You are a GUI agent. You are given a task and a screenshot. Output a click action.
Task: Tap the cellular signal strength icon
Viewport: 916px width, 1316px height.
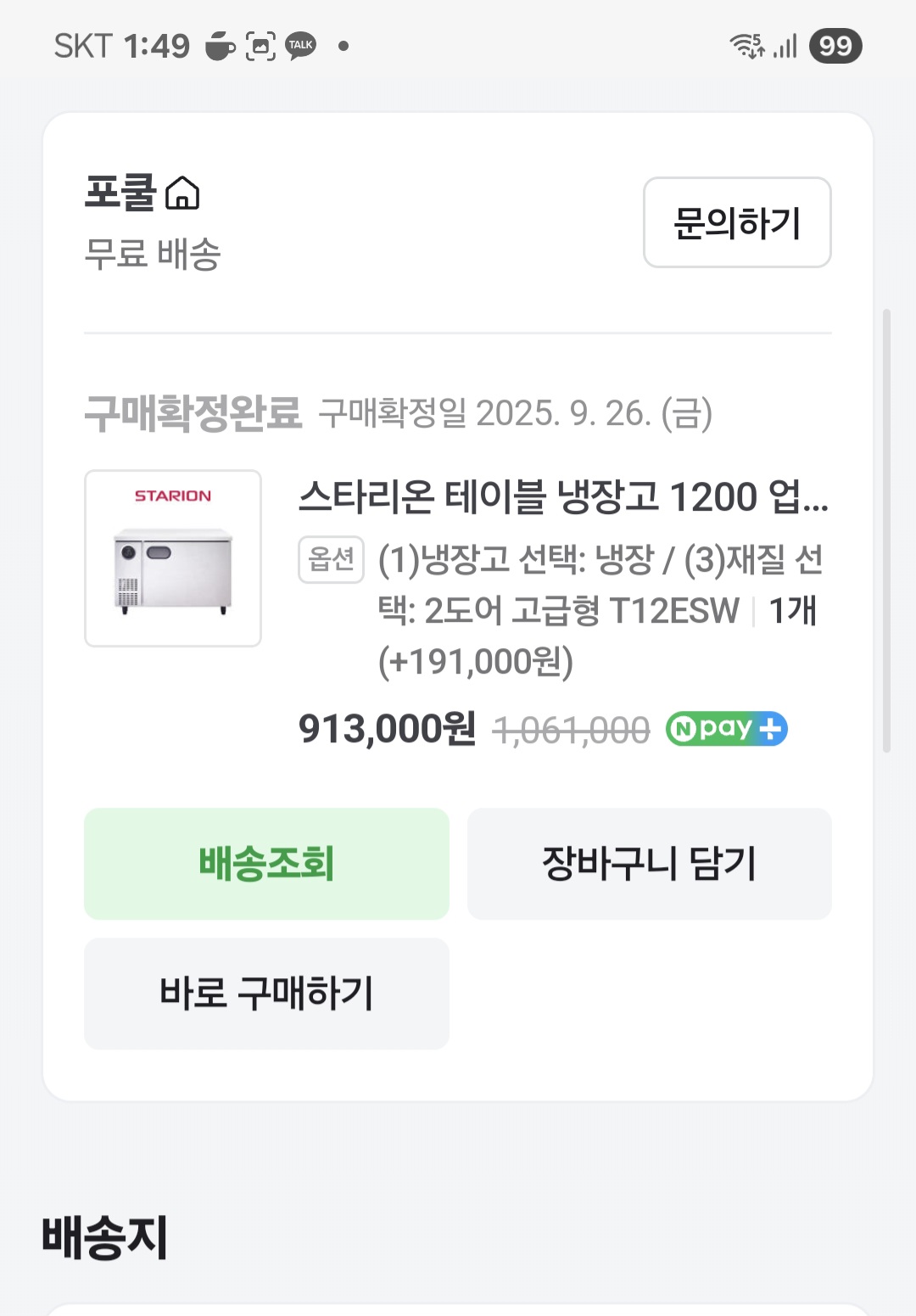785,46
